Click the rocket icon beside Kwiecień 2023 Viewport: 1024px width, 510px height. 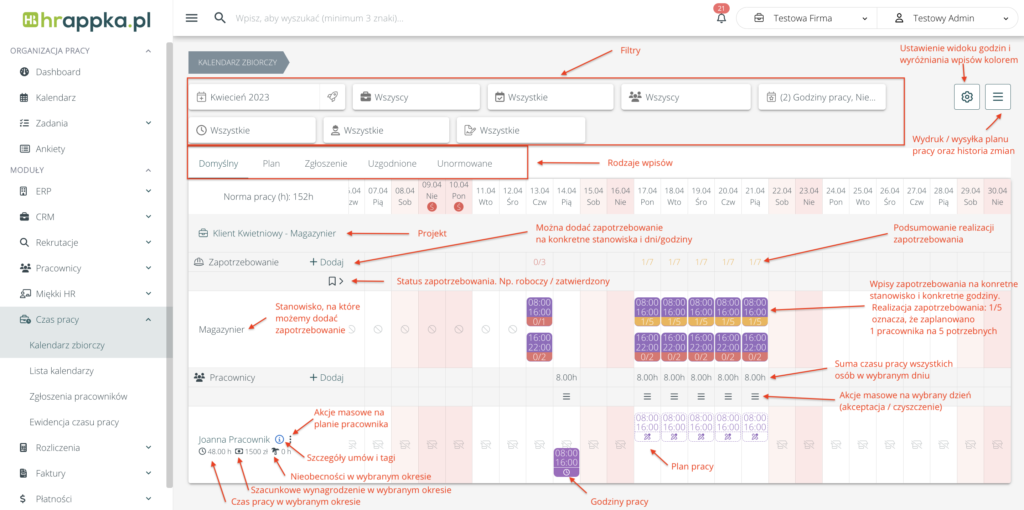pyautogui.click(x=332, y=97)
